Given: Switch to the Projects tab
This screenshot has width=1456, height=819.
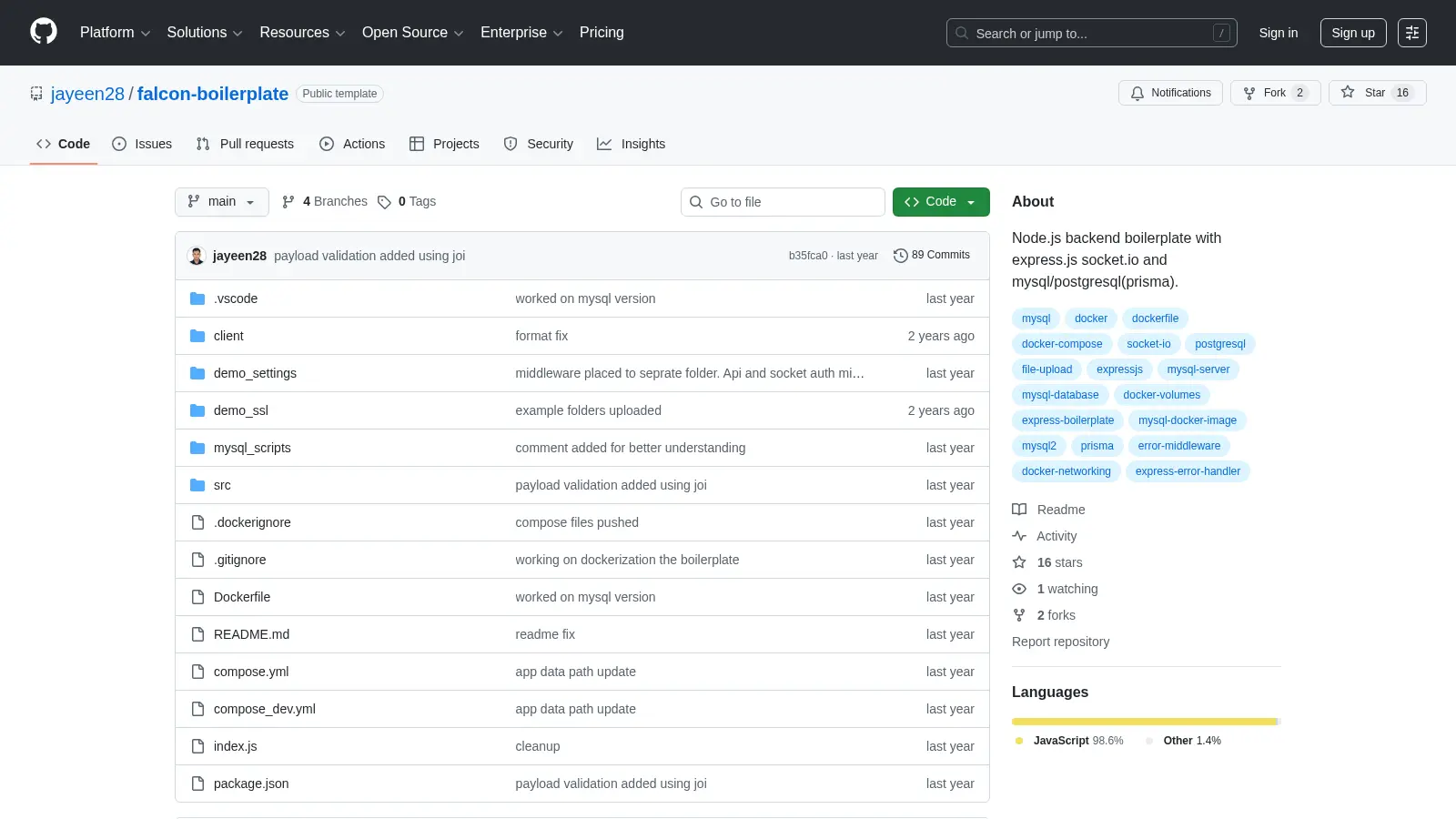Looking at the screenshot, I should (444, 144).
